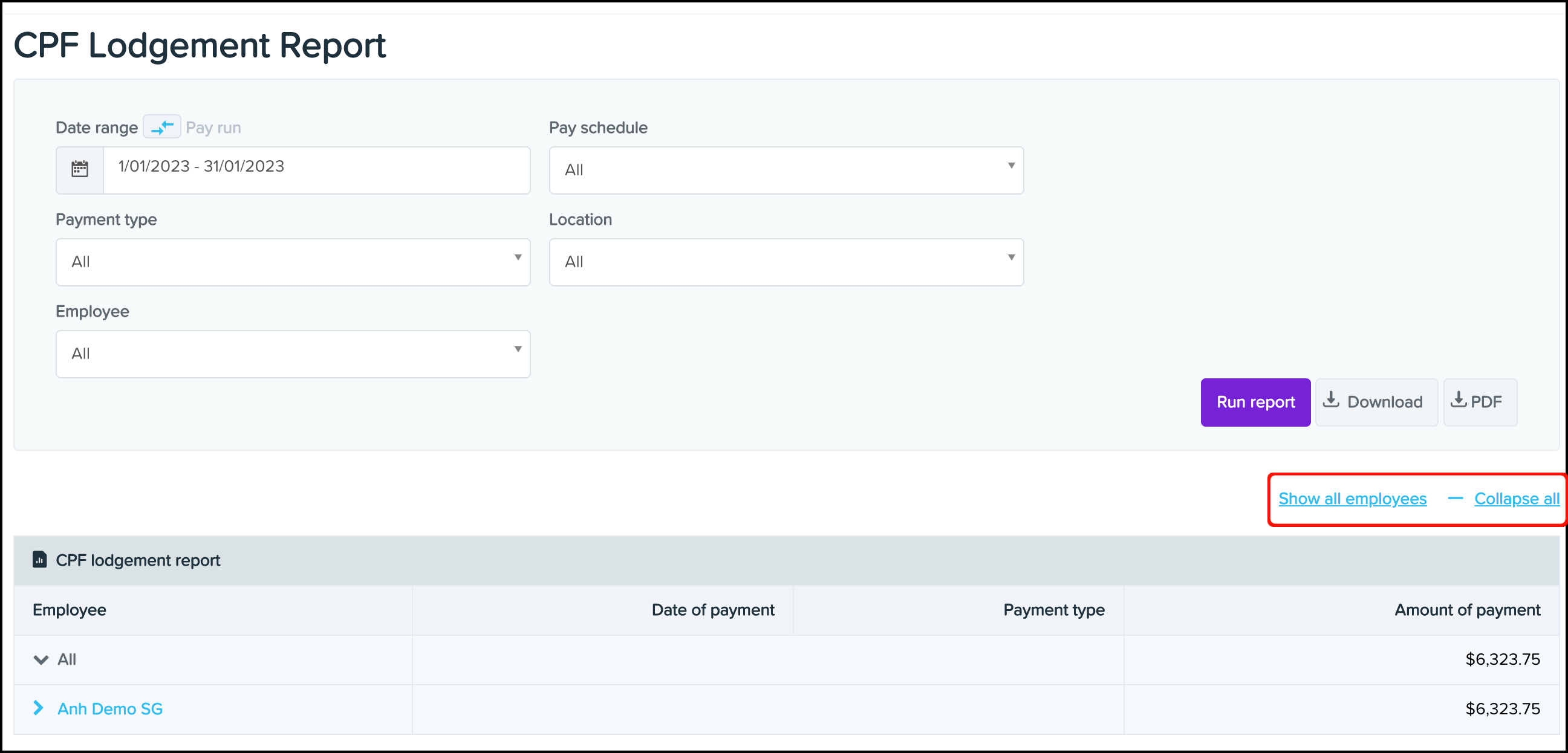Screen dimensions: 1568x753
Task: Click Show all employees link
Action: pos(1352,498)
